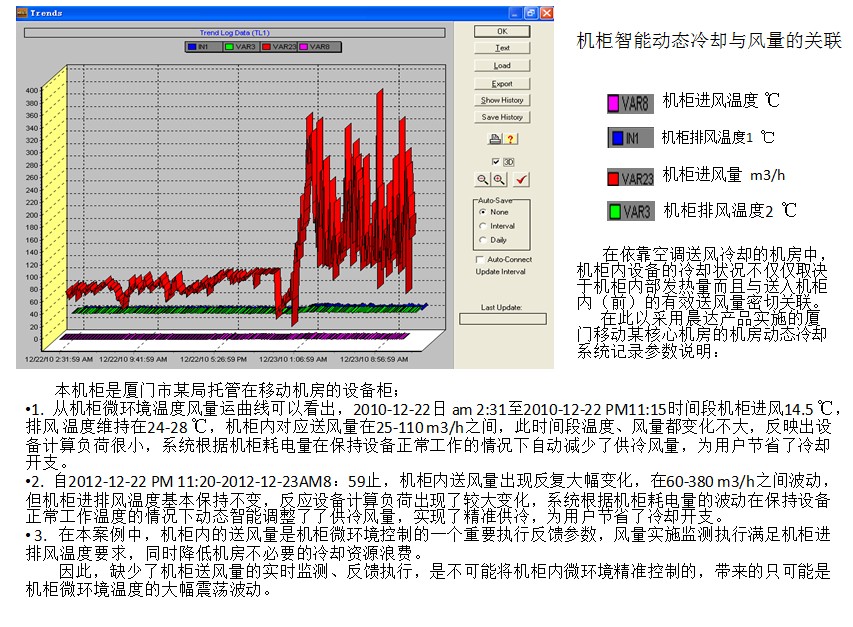Viewport: 853px width, 627px height.
Task: Click the VAR8 legend box beside 机柜进风温度
Action: [630, 103]
